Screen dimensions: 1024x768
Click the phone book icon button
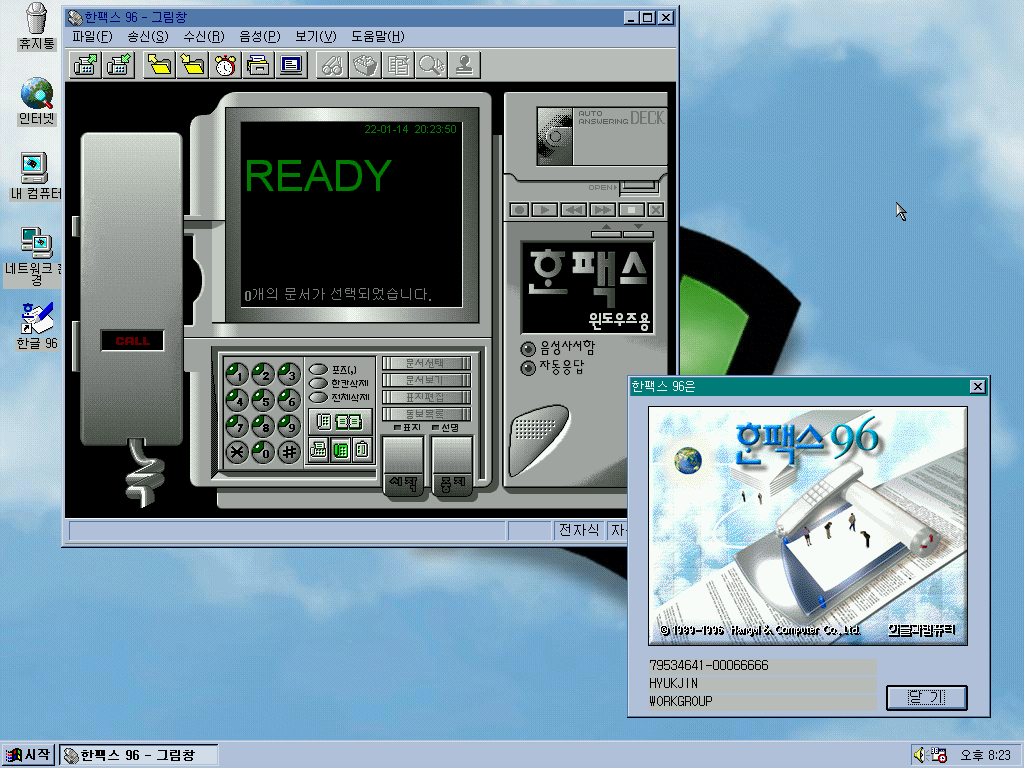click(x=340, y=422)
